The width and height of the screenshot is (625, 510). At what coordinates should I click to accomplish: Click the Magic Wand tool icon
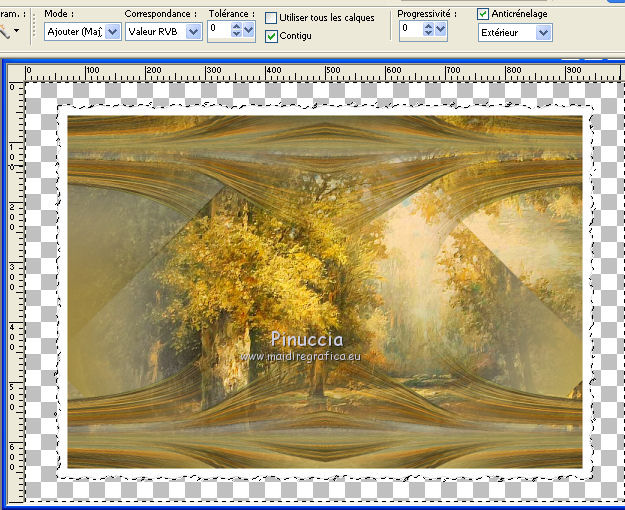5,31
